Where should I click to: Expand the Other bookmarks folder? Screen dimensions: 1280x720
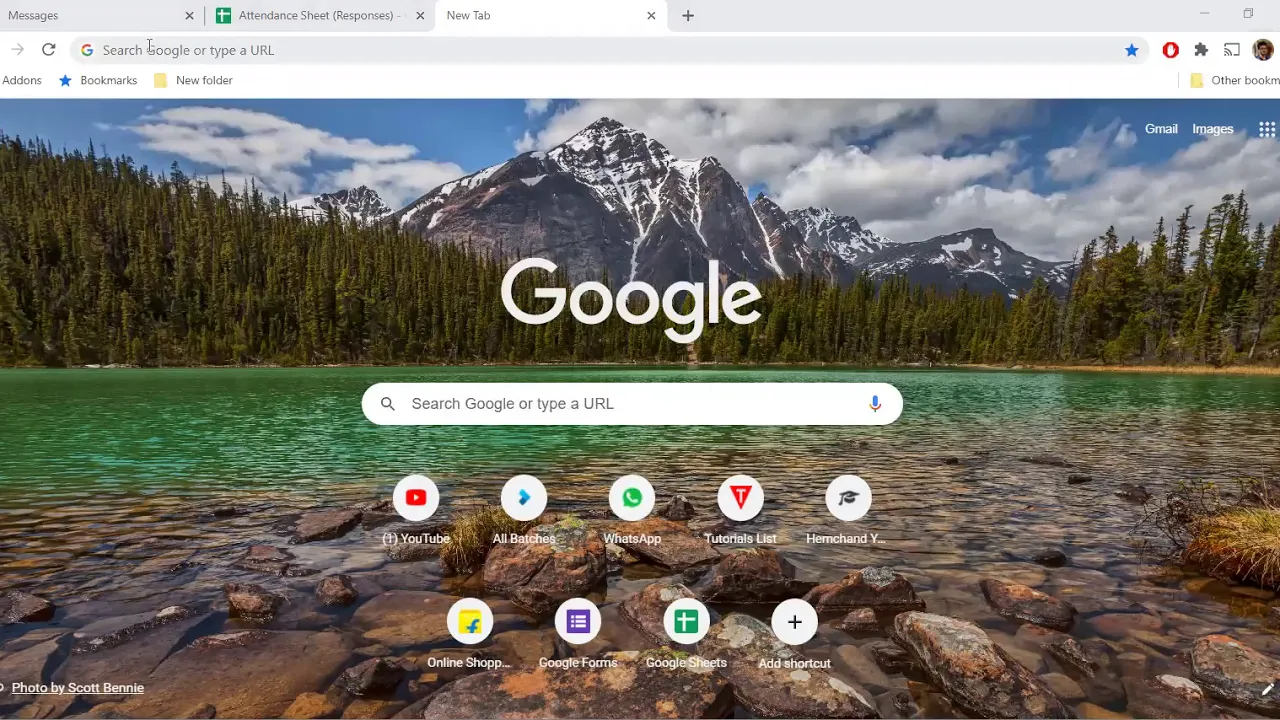(1235, 80)
